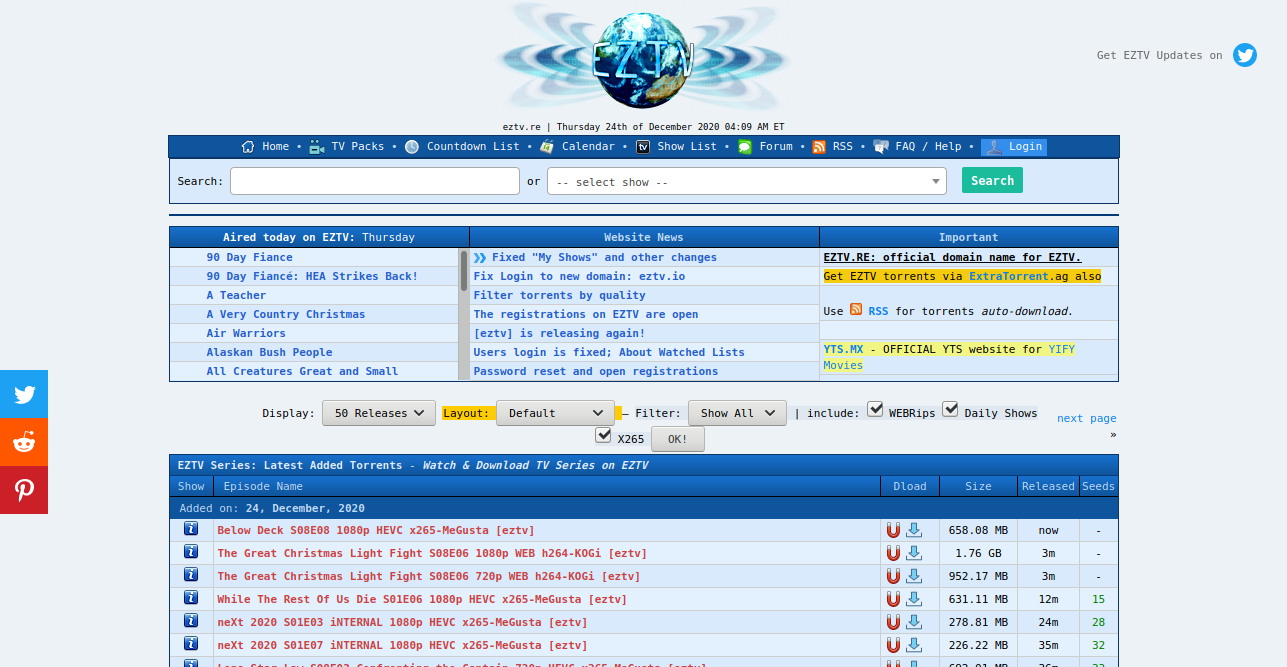Sort by Seeds column header

point(1098,486)
